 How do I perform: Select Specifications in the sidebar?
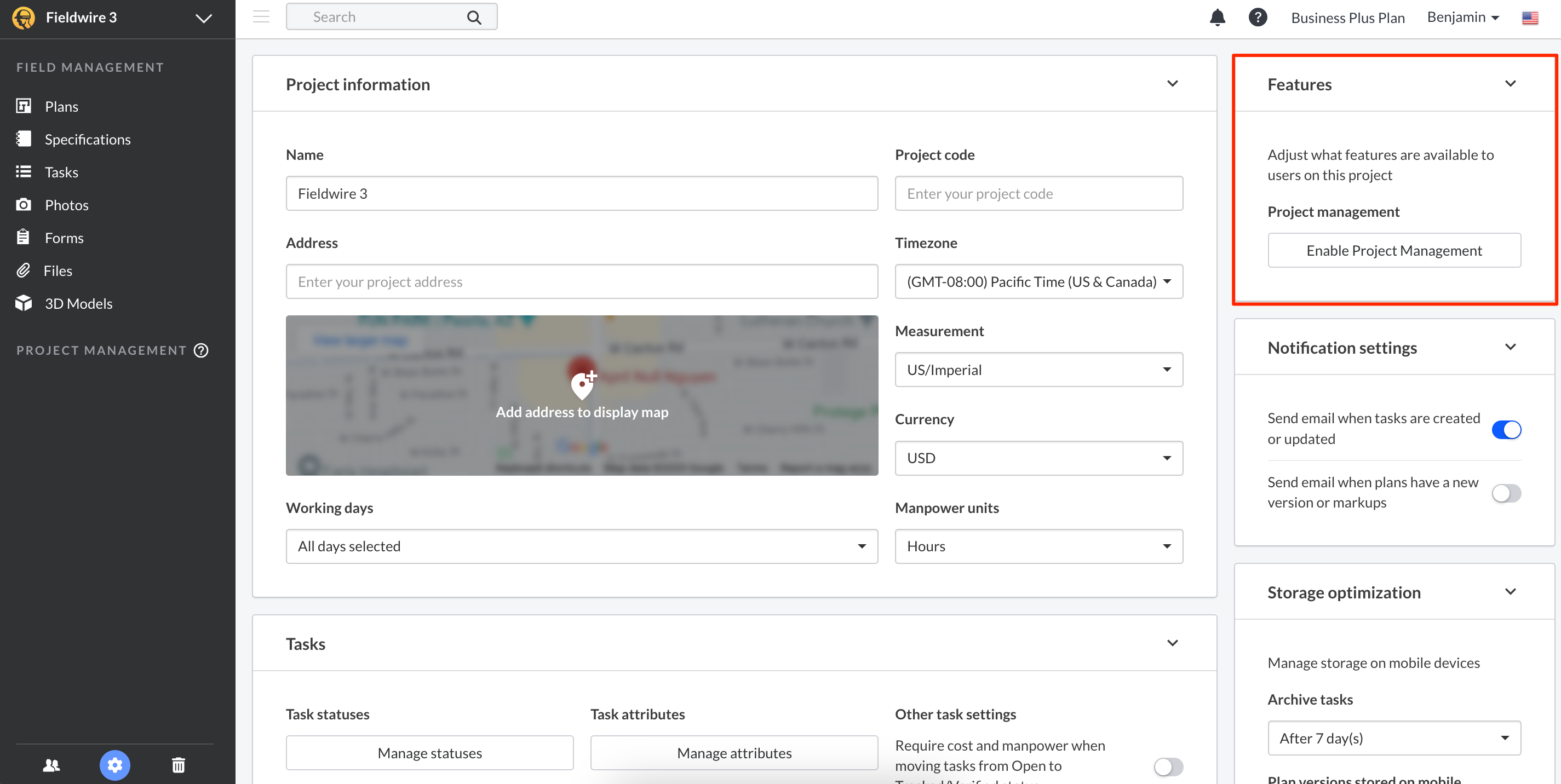tap(88, 139)
